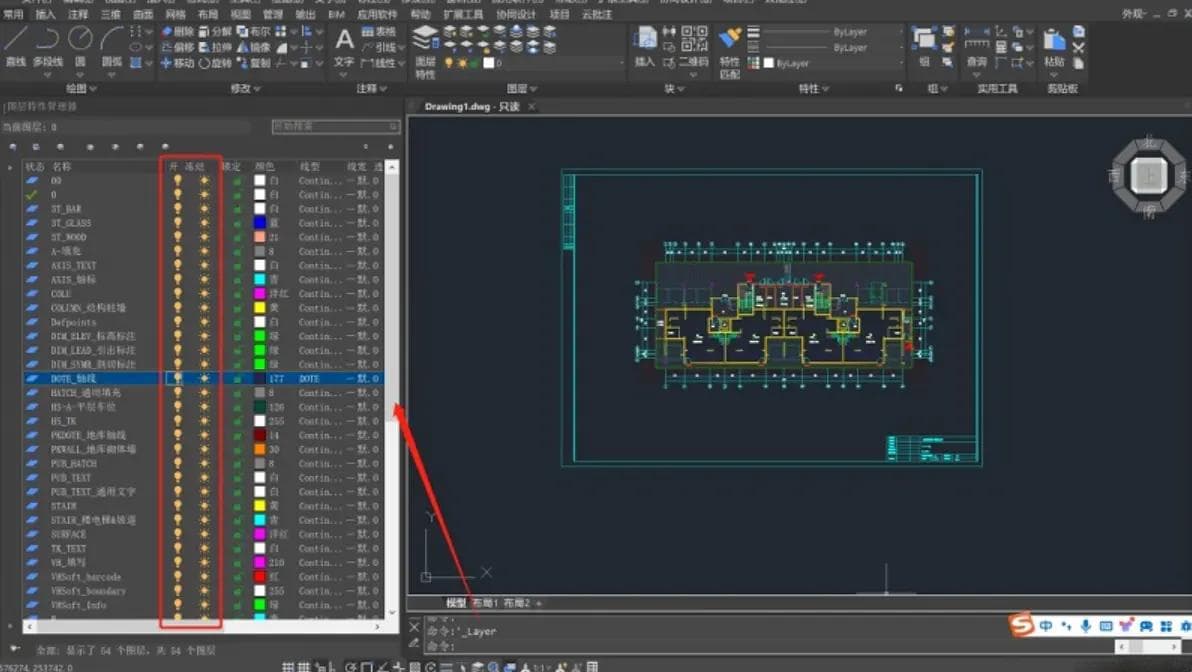Click the Table (表格) tool
This screenshot has height=672, width=1192.
point(379,32)
